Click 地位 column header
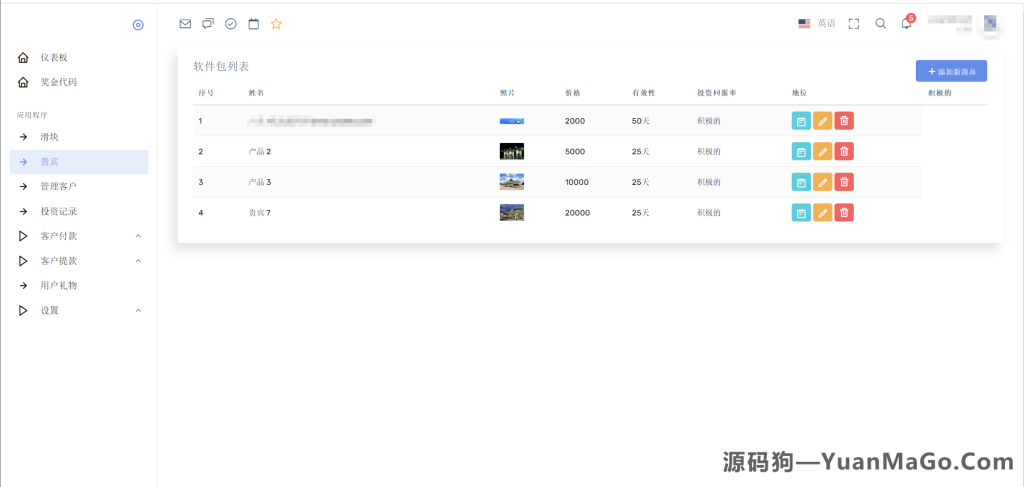This screenshot has width=1024, height=487. pos(799,93)
